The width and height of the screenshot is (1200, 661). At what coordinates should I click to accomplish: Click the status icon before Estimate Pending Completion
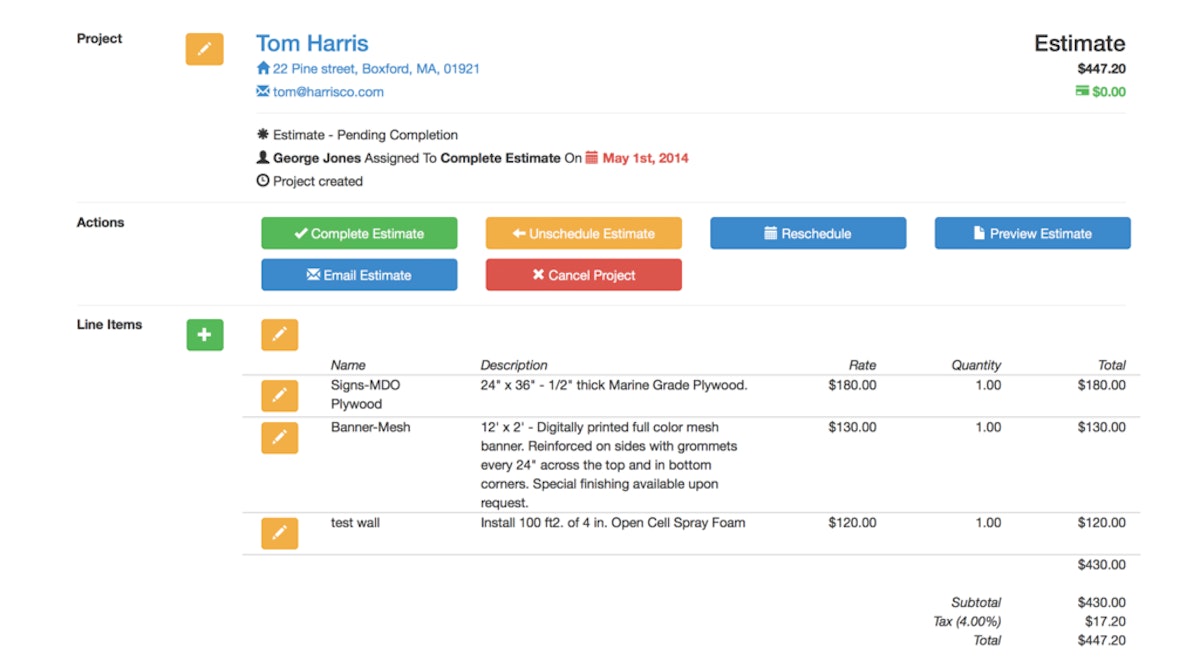point(261,135)
